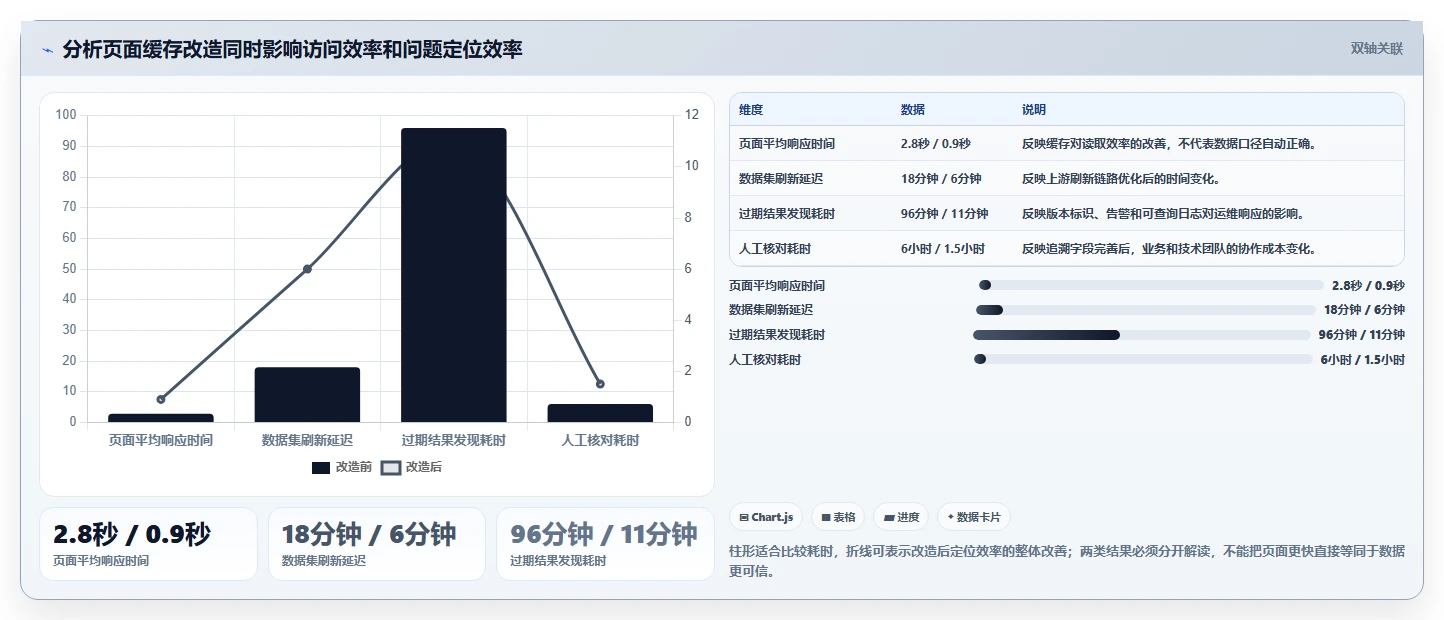Select the Chart.js tag

[x=766, y=517]
